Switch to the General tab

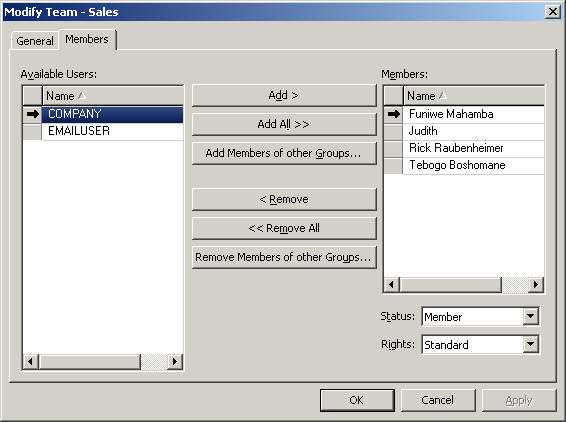[x=35, y=41]
